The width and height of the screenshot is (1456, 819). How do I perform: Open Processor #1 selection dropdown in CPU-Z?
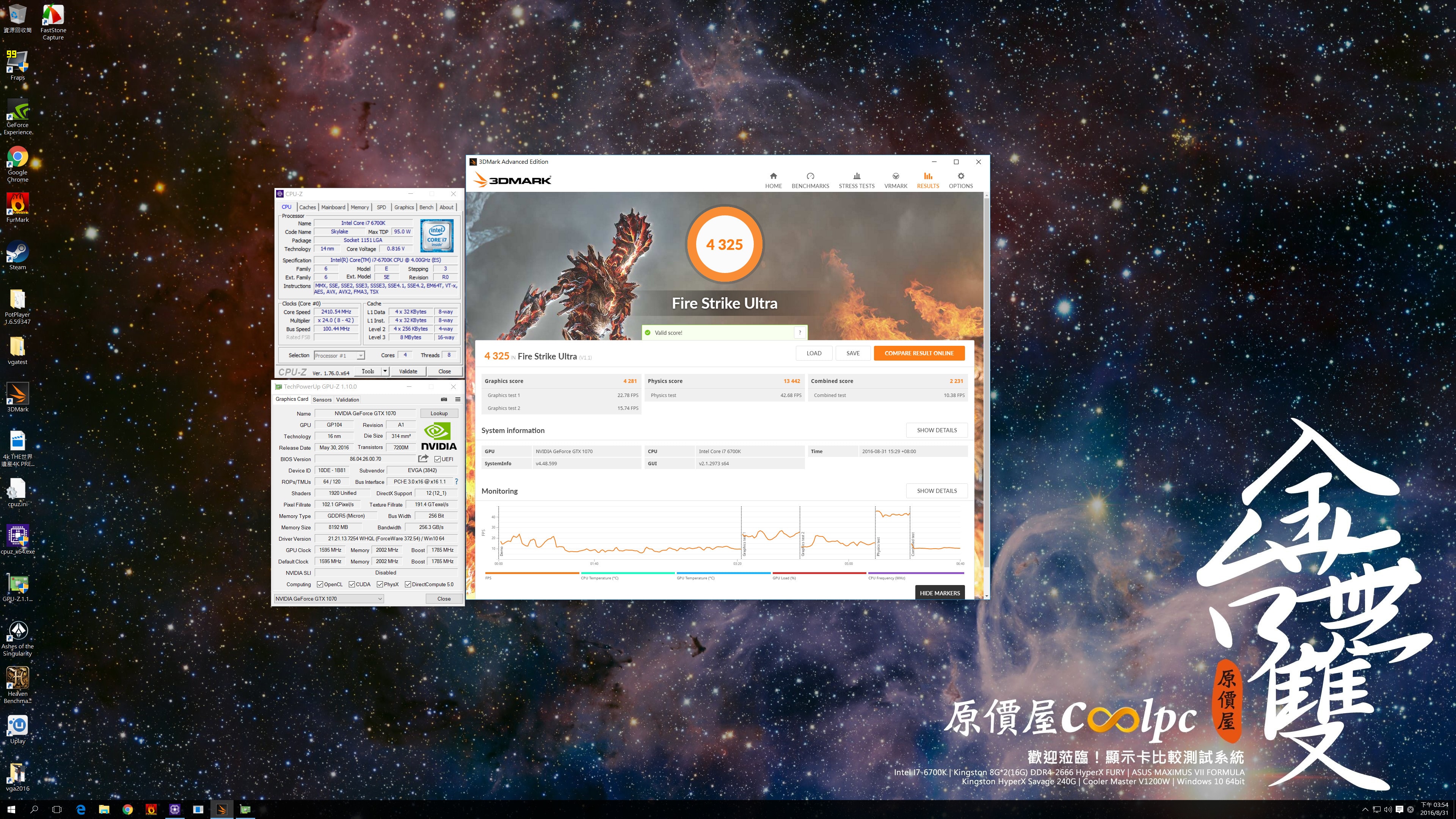(x=339, y=356)
